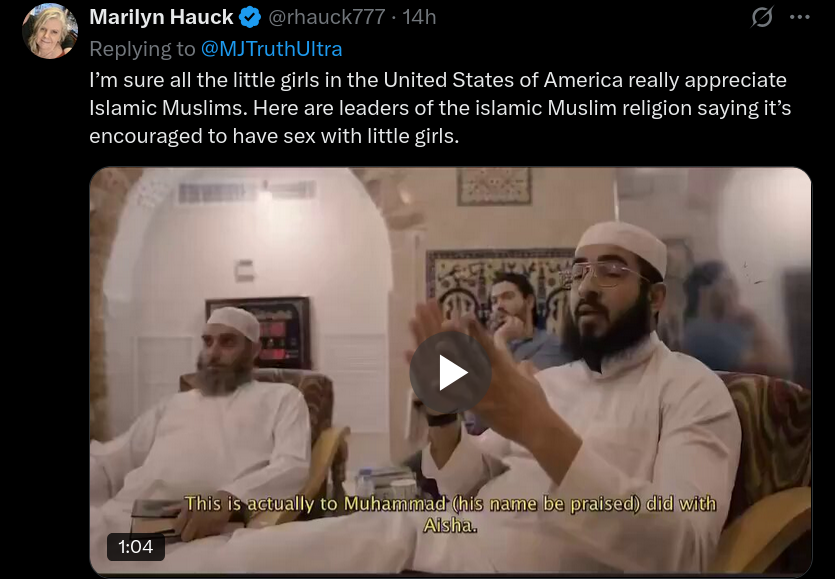Open the three-dot more options menu
The width and height of the screenshot is (835, 579).
point(800,17)
